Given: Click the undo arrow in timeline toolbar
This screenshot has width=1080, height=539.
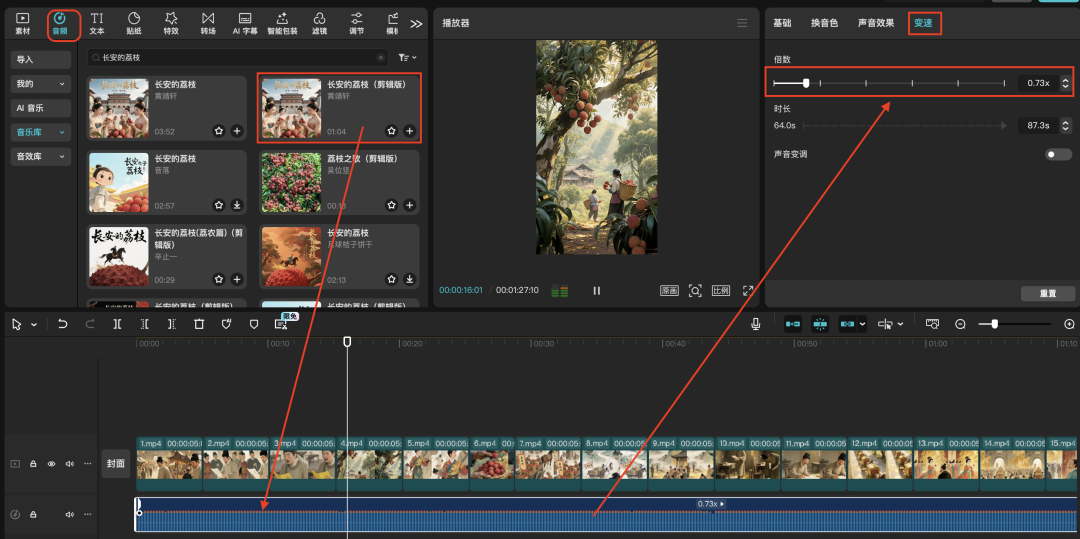Looking at the screenshot, I should coord(63,324).
